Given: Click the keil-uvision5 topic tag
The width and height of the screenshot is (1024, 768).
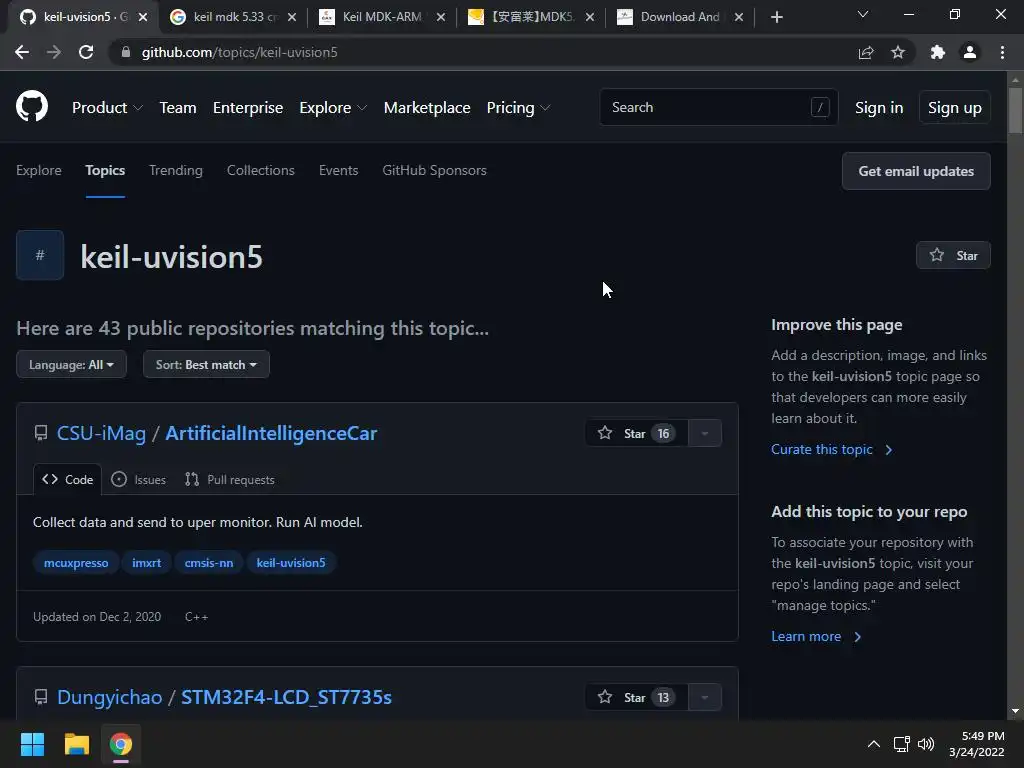Looking at the screenshot, I should tap(291, 563).
